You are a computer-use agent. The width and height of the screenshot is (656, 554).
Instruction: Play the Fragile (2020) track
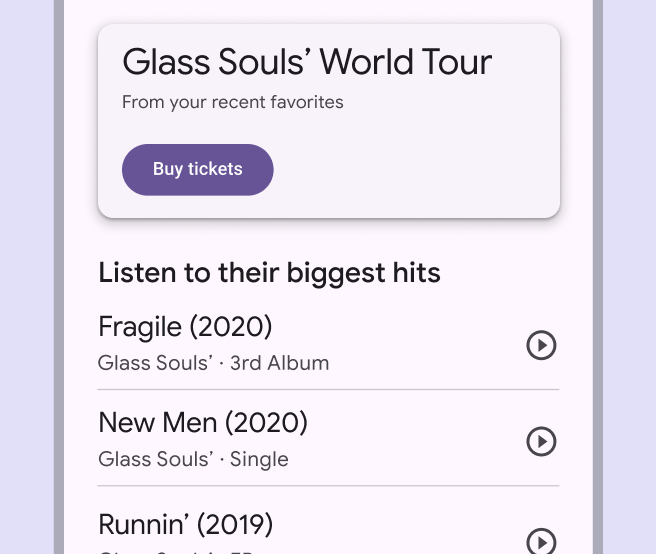point(541,345)
